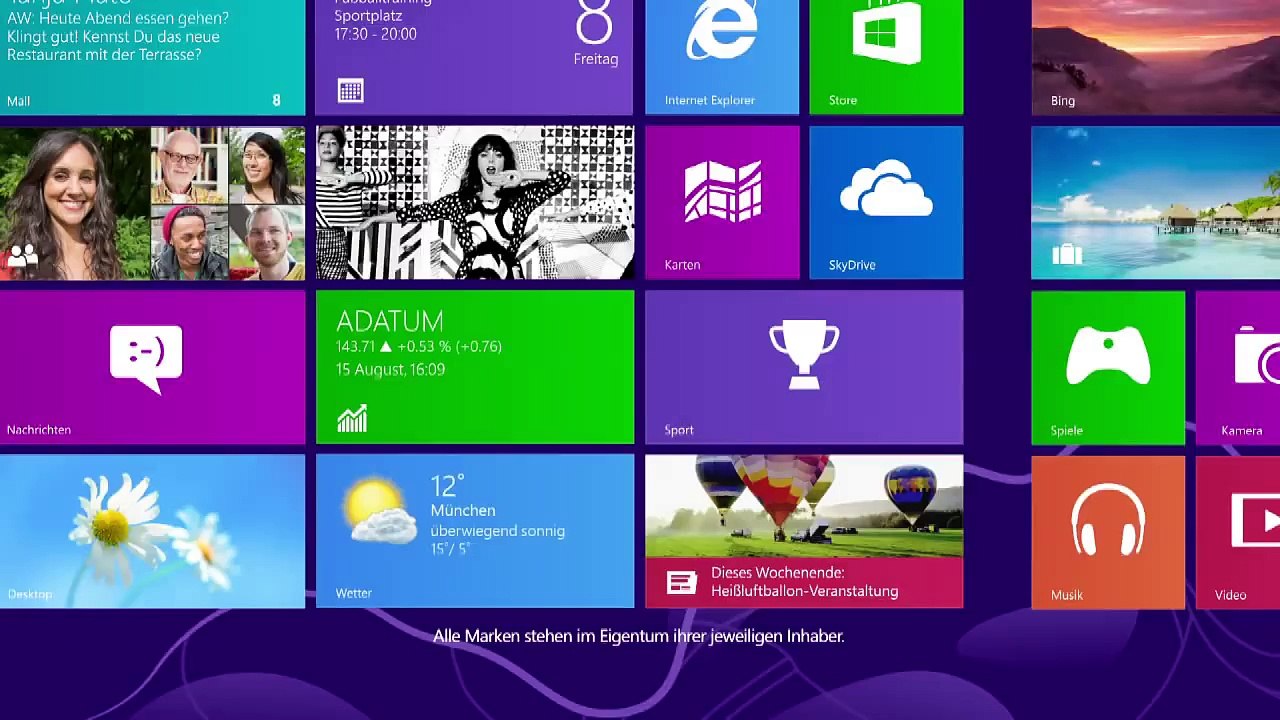This screenshot has width=1280, height=720.
Task: Open the Kamera tile
Action: click(1238, 367)
